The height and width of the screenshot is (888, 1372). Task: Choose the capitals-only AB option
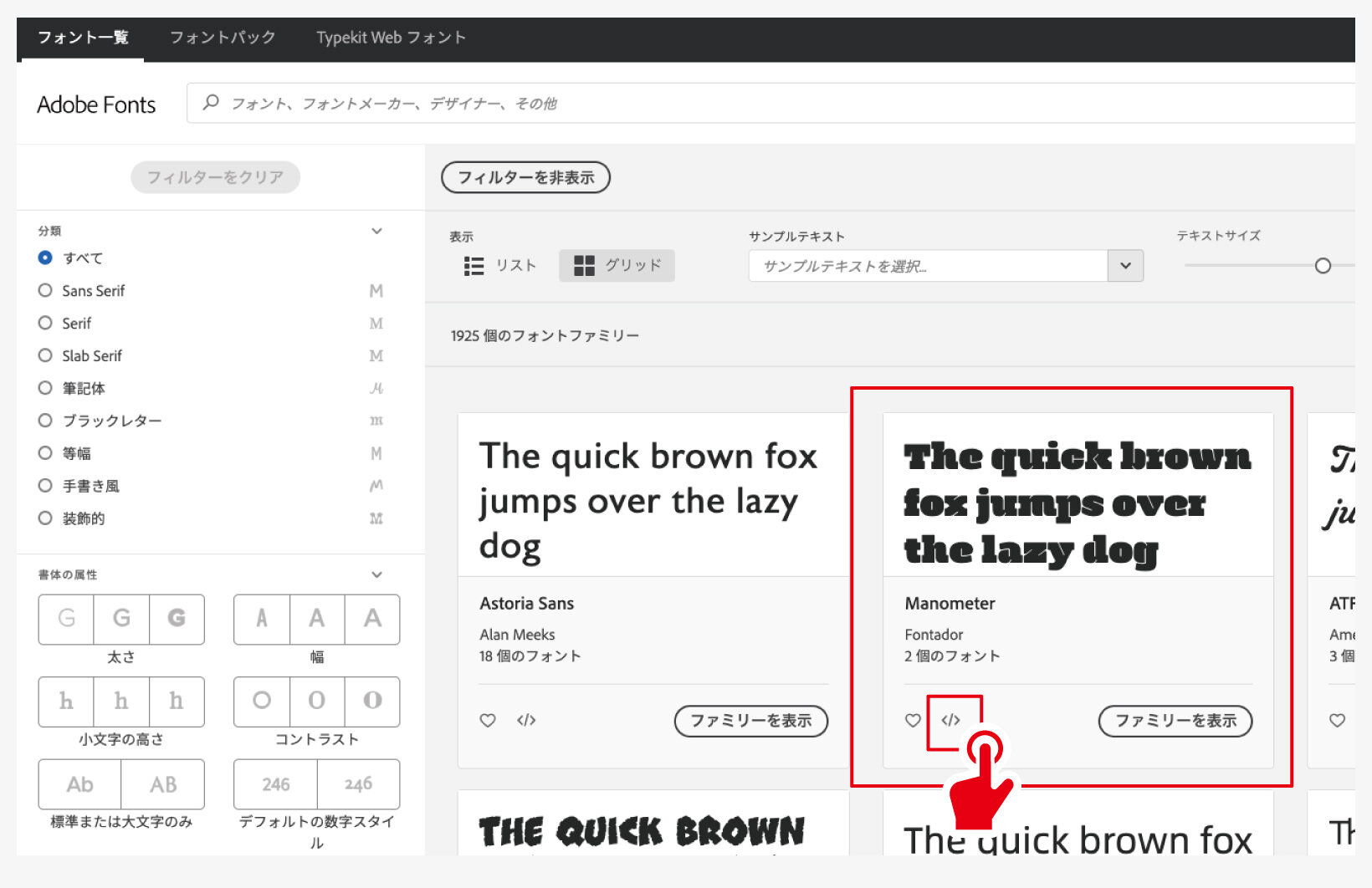coord(163,784)
